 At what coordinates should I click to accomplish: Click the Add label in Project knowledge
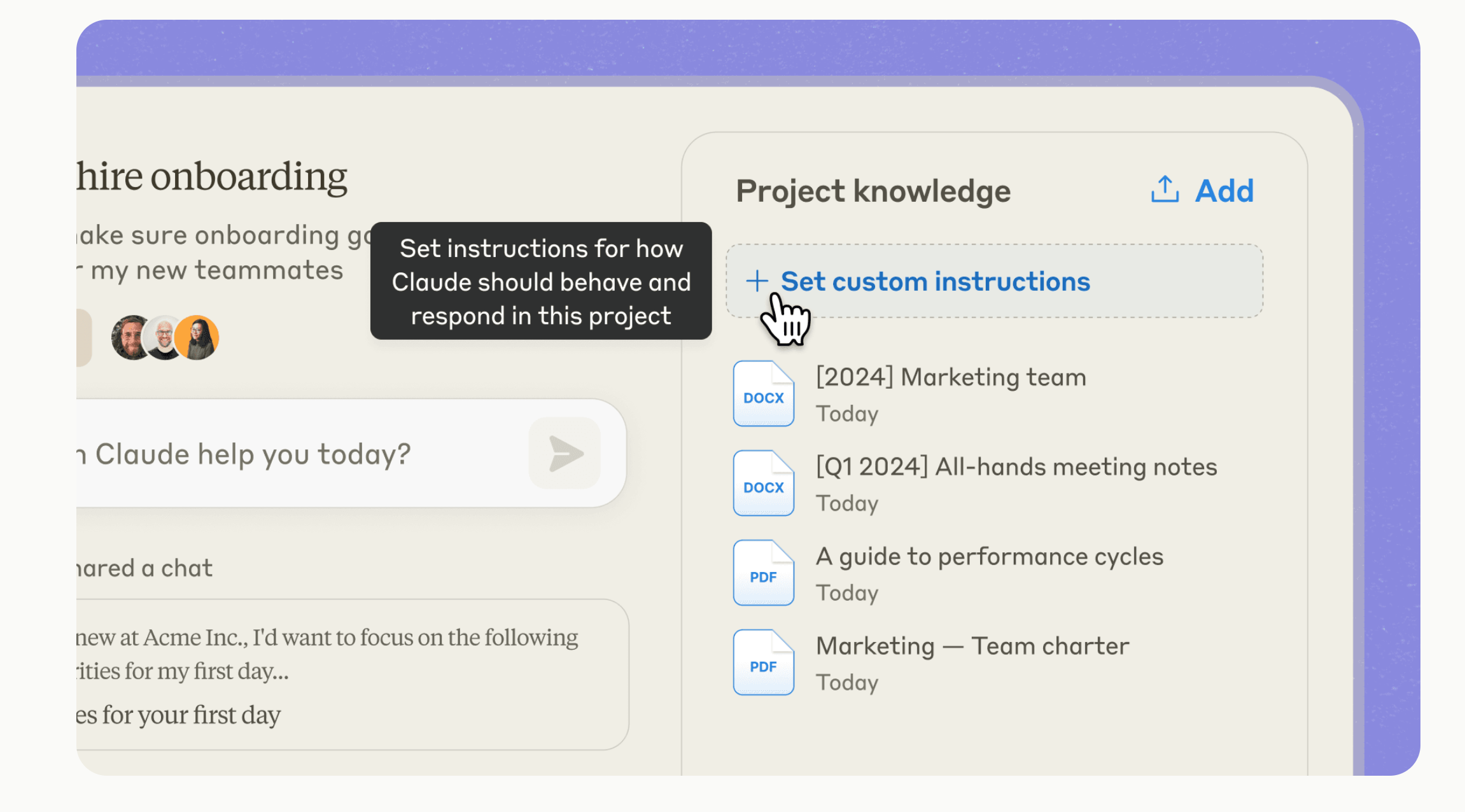[x=1224, y=190]
